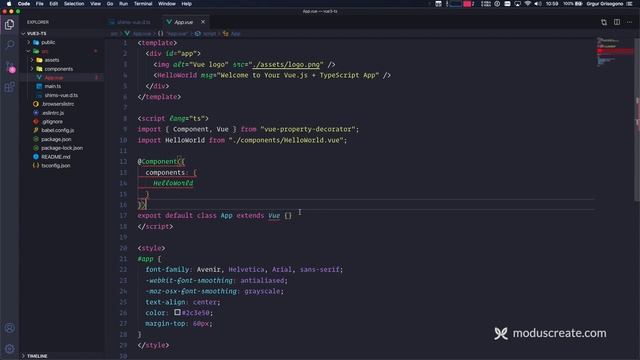Open the AirPlay display menu
This screenshot has width=640, height=360.
pos(518,4)
